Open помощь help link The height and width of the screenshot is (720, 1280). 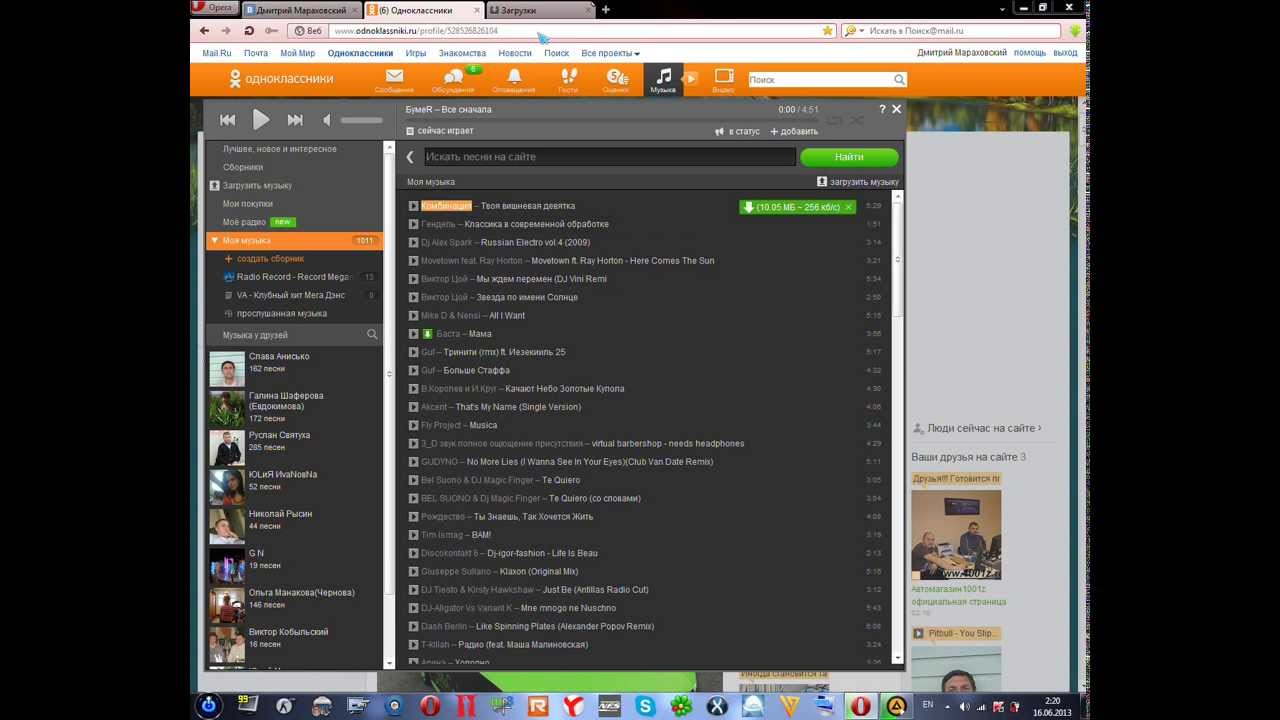[1030, 53]
